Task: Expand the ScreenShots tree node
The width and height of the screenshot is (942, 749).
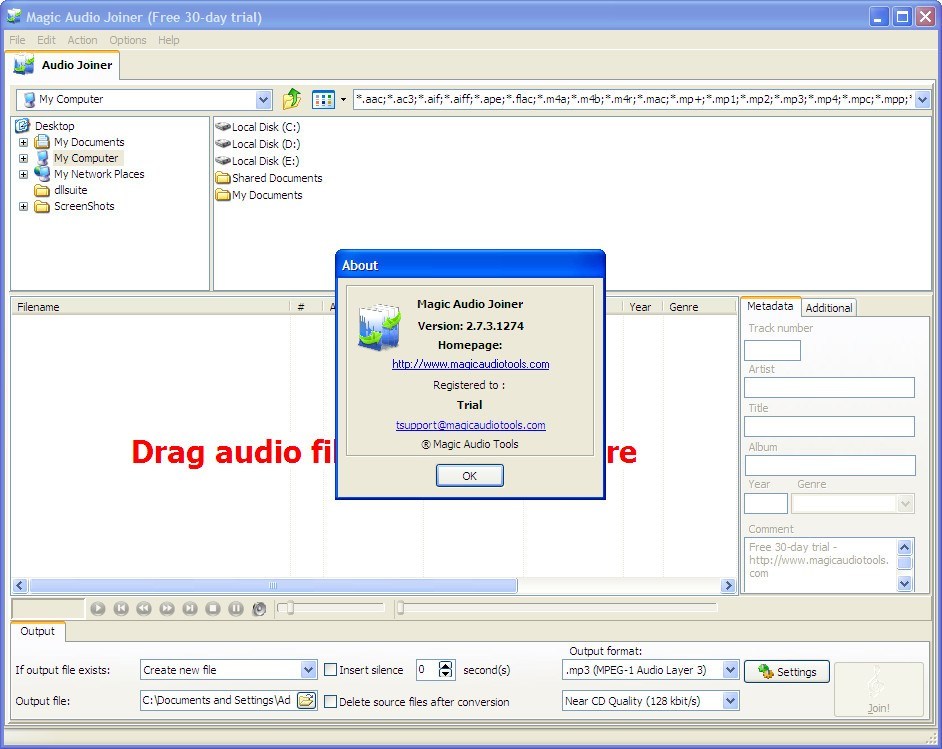Action: (23, 207)
